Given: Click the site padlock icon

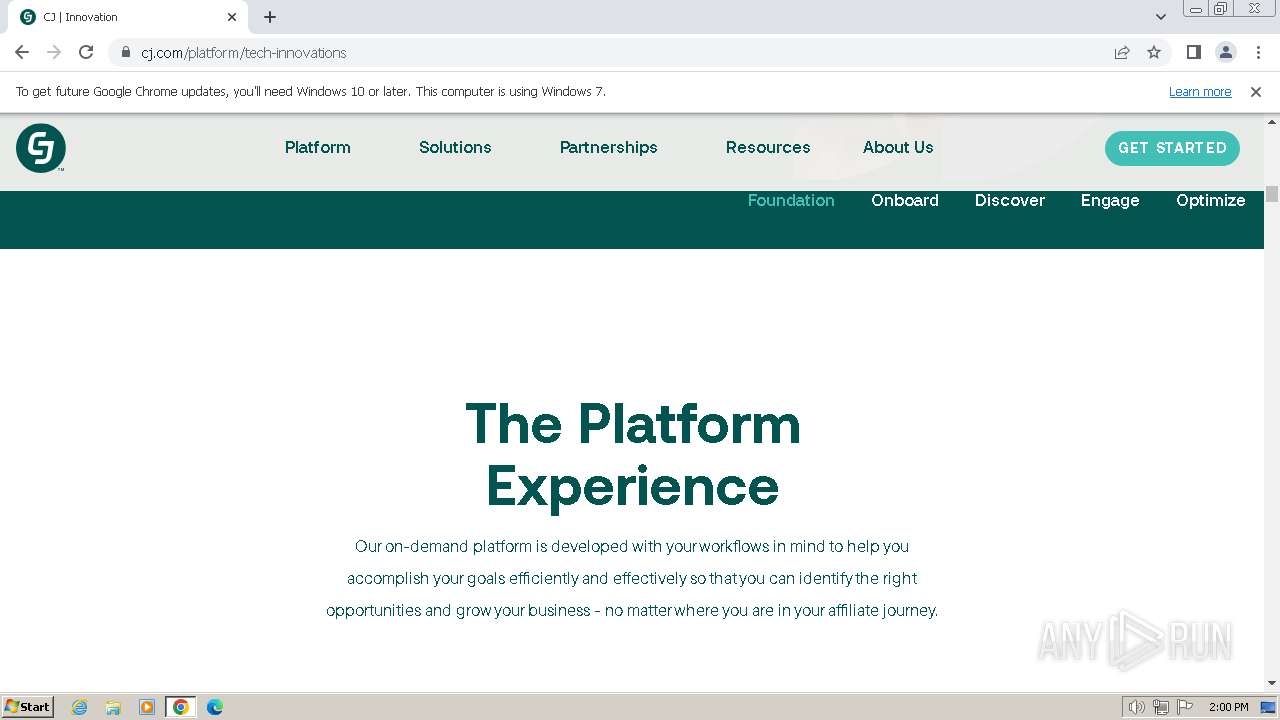Looking at the screenshot, I should point(126,52).
